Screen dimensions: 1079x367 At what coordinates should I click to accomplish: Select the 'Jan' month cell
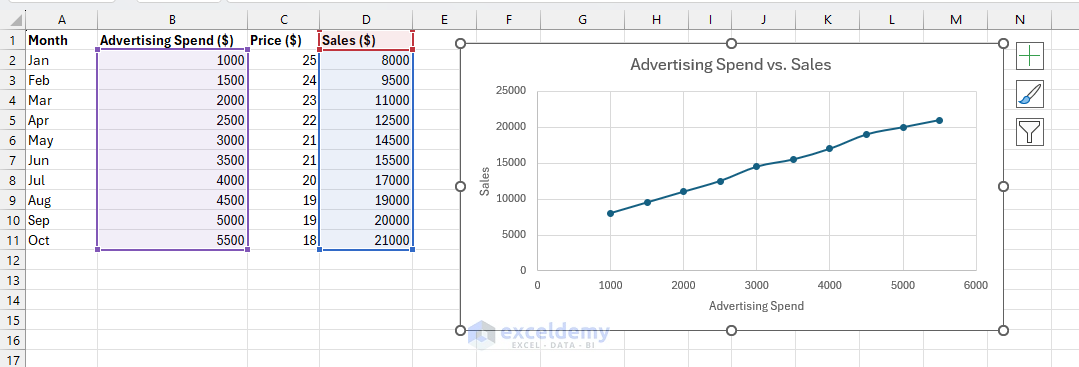pyautogui.click(x=62, y=60)
